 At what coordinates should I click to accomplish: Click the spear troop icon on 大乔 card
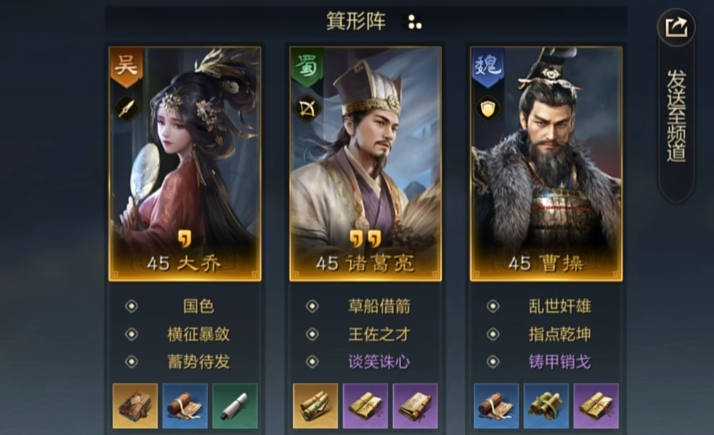126,108
